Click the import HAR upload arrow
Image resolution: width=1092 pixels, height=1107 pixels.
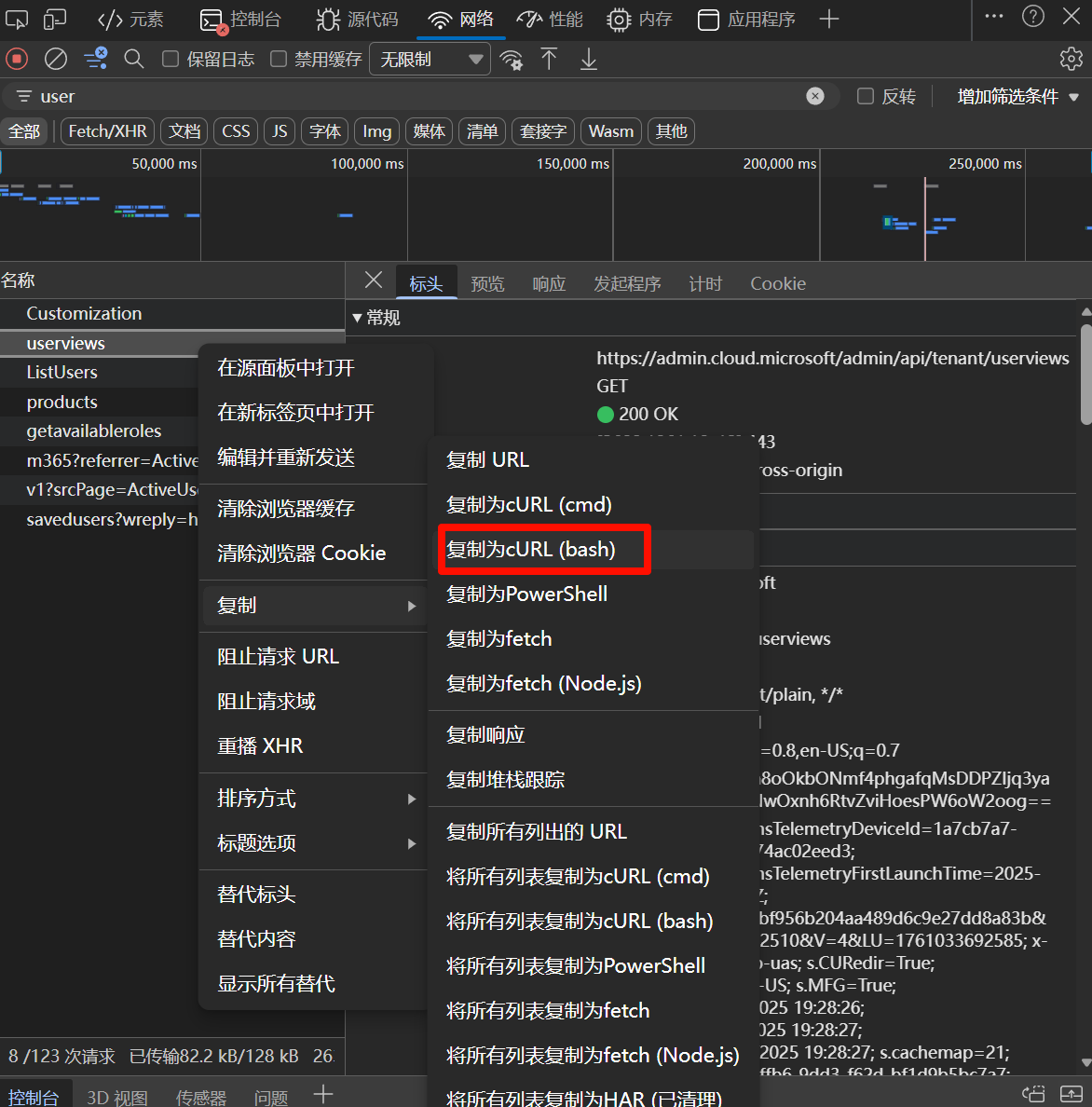549,60
